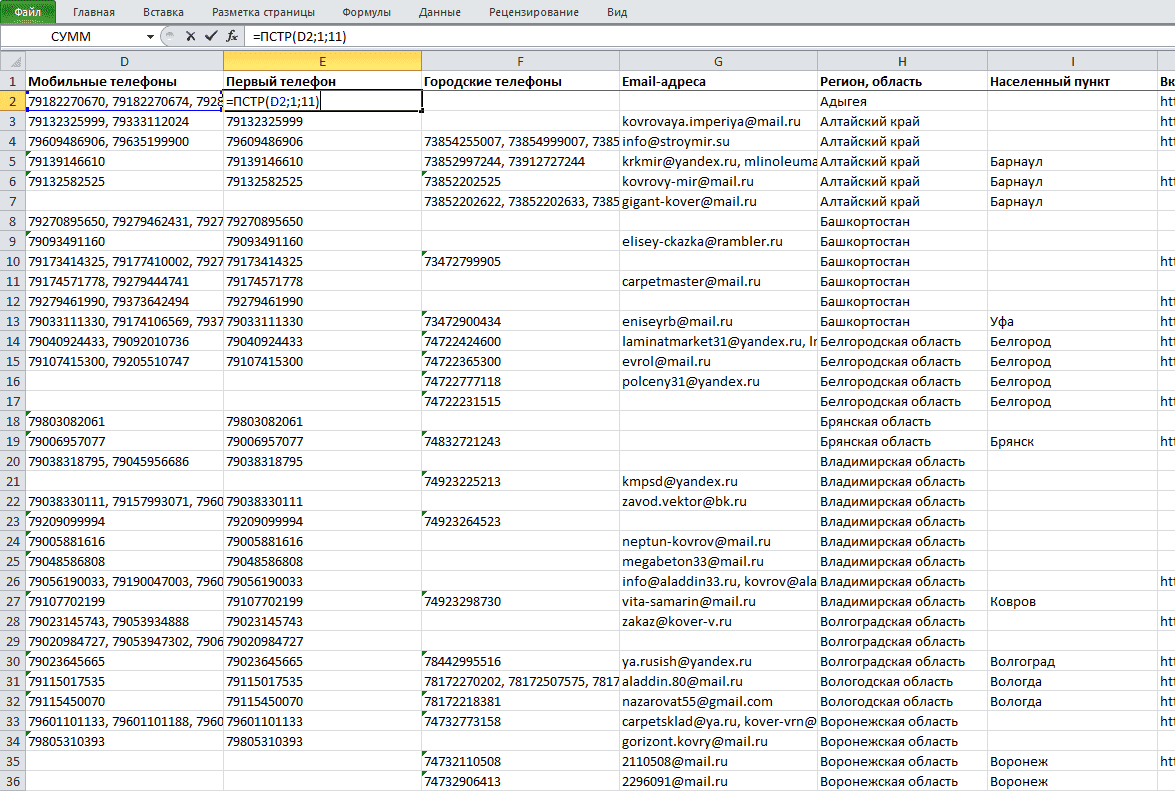Confirm formula with the checkmark icon
Viewport: 1175px width, 791px height.
tap(211, 36)
